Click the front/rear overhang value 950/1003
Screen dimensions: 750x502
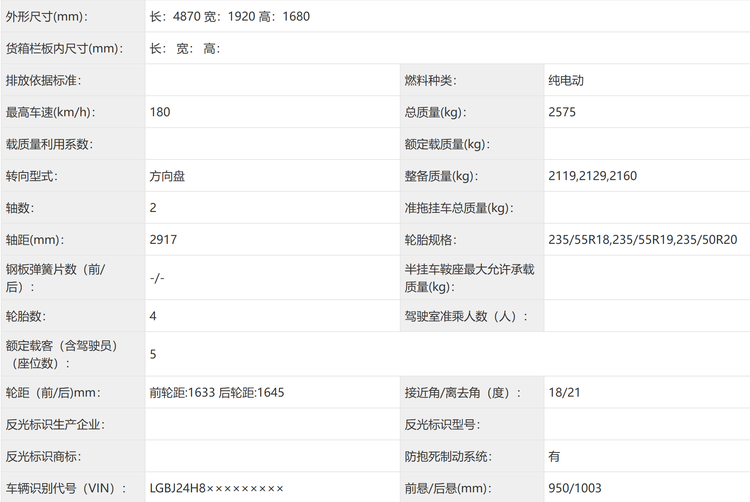tap(576, 488)
